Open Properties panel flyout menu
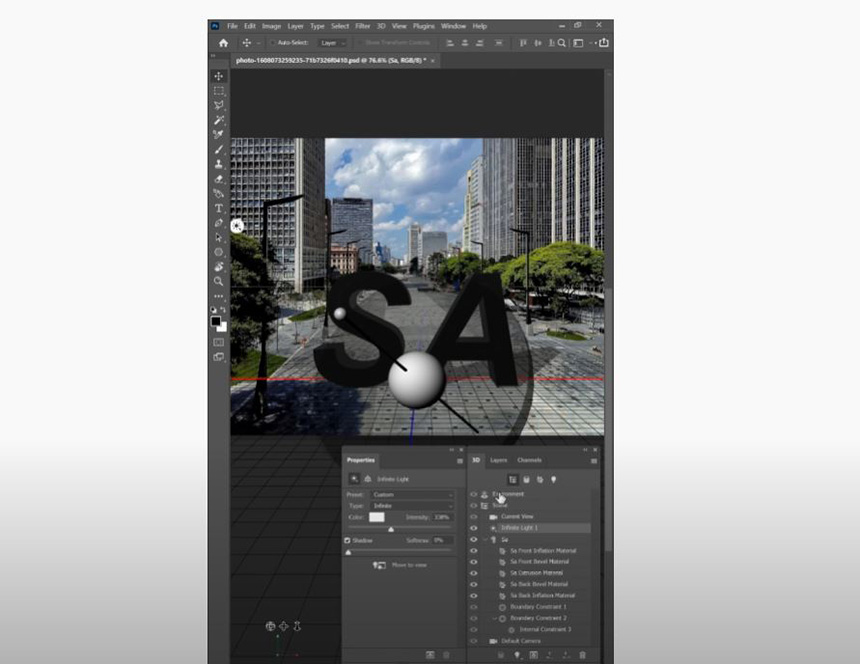The width and height of the screenshot is (860, 664). pos(460,461)
